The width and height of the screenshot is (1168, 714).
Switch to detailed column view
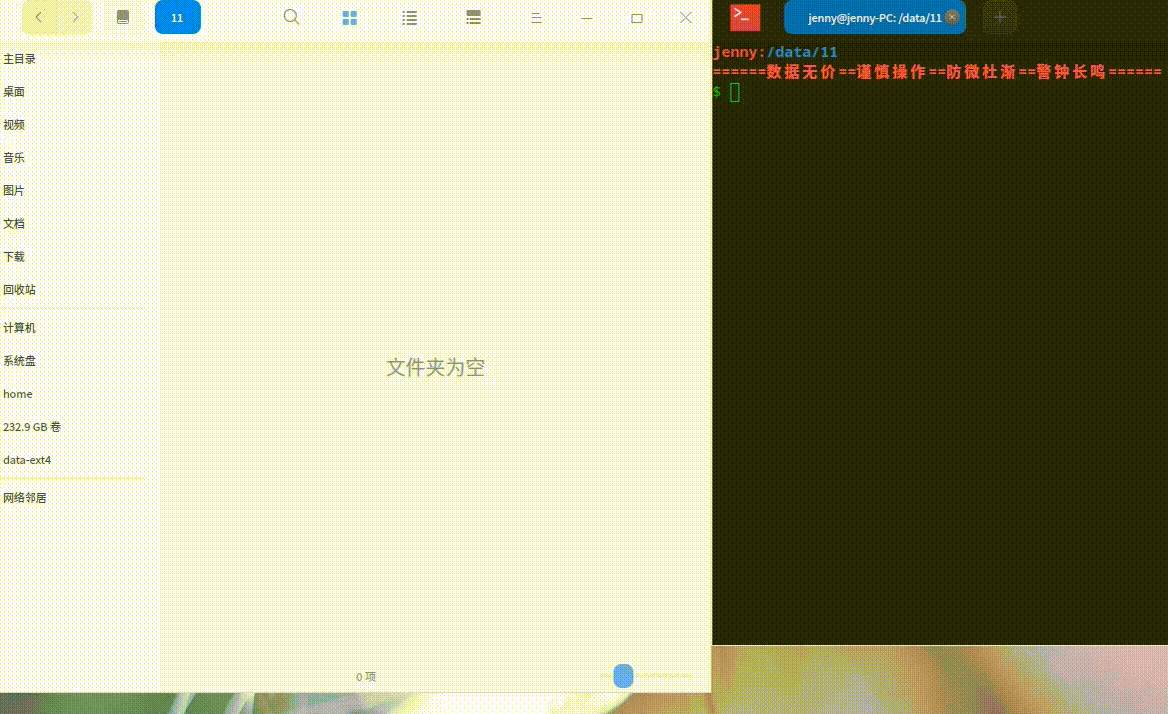[473, 18]
